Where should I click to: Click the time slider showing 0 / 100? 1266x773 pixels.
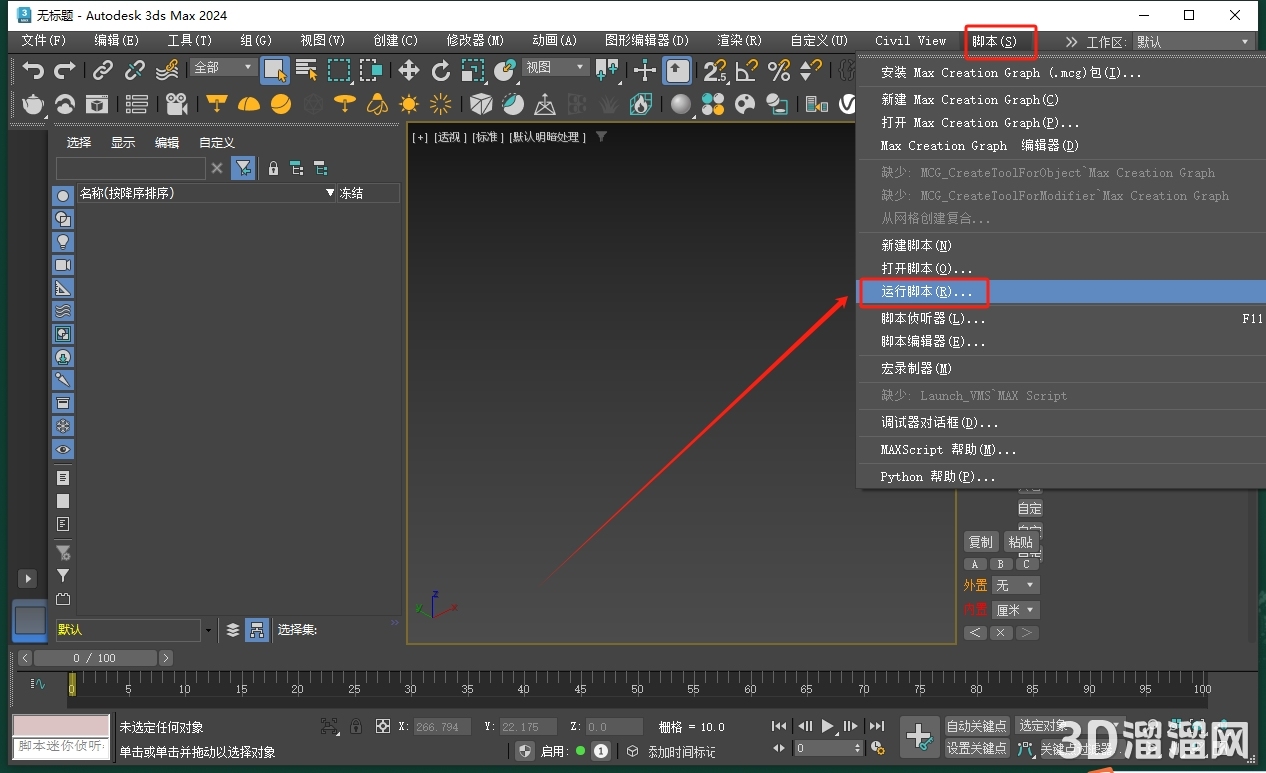(x=95, y=658)
